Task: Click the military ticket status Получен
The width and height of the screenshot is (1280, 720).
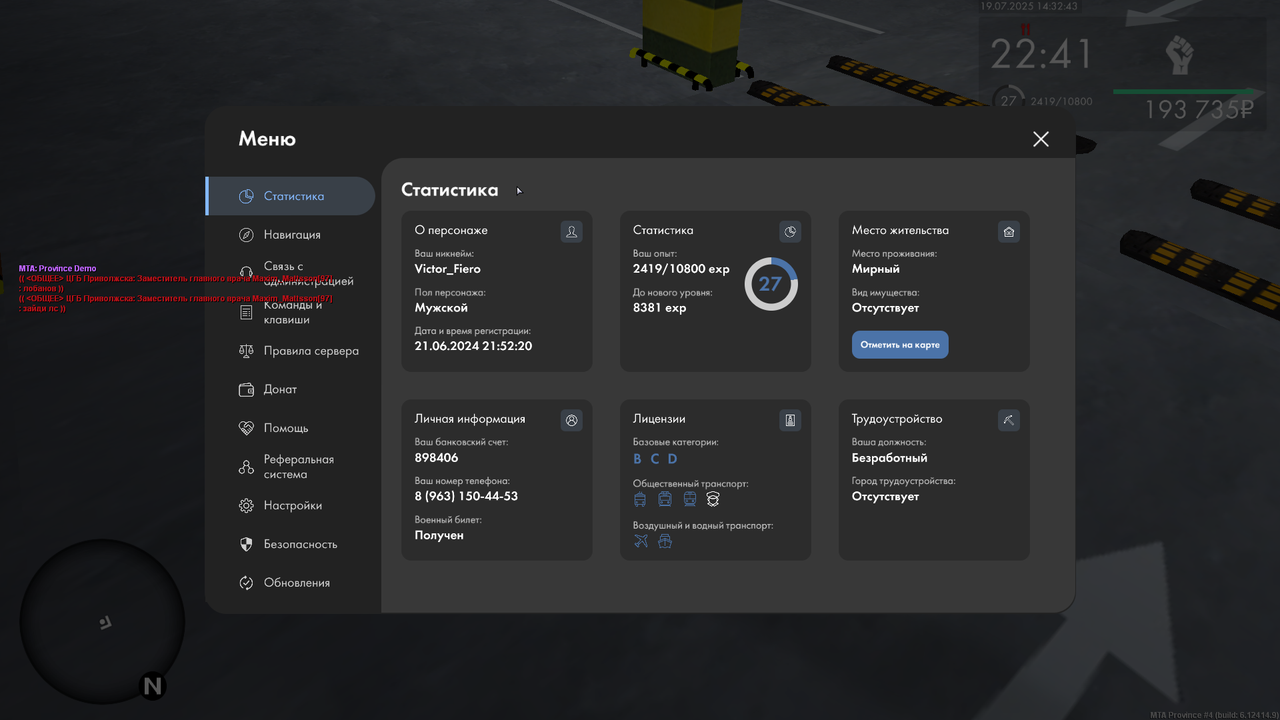Action: coord(439,535)
